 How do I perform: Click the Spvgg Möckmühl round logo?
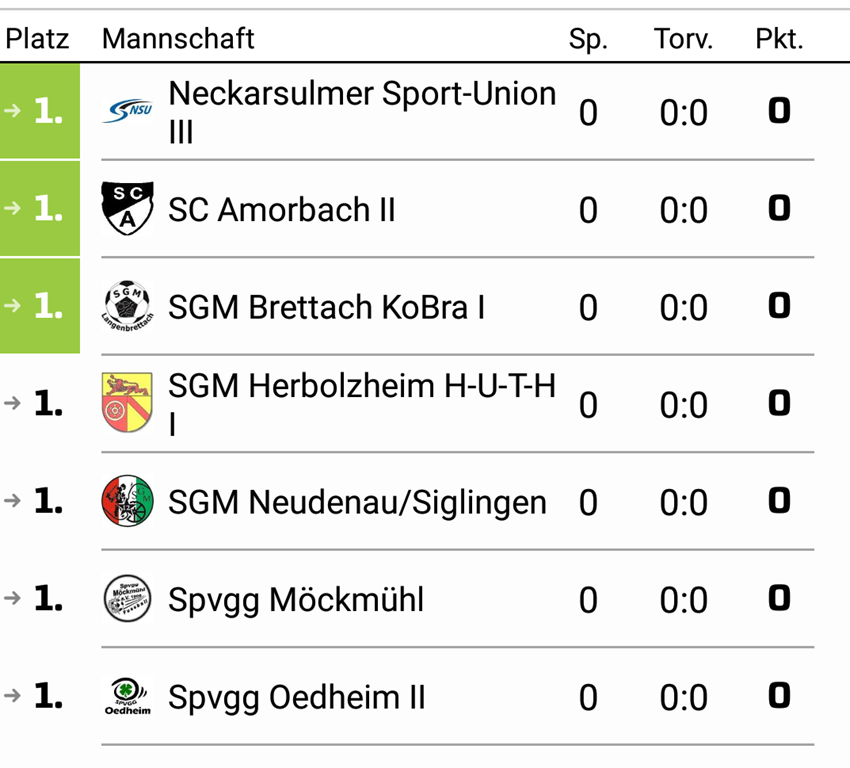pos(127,599)
